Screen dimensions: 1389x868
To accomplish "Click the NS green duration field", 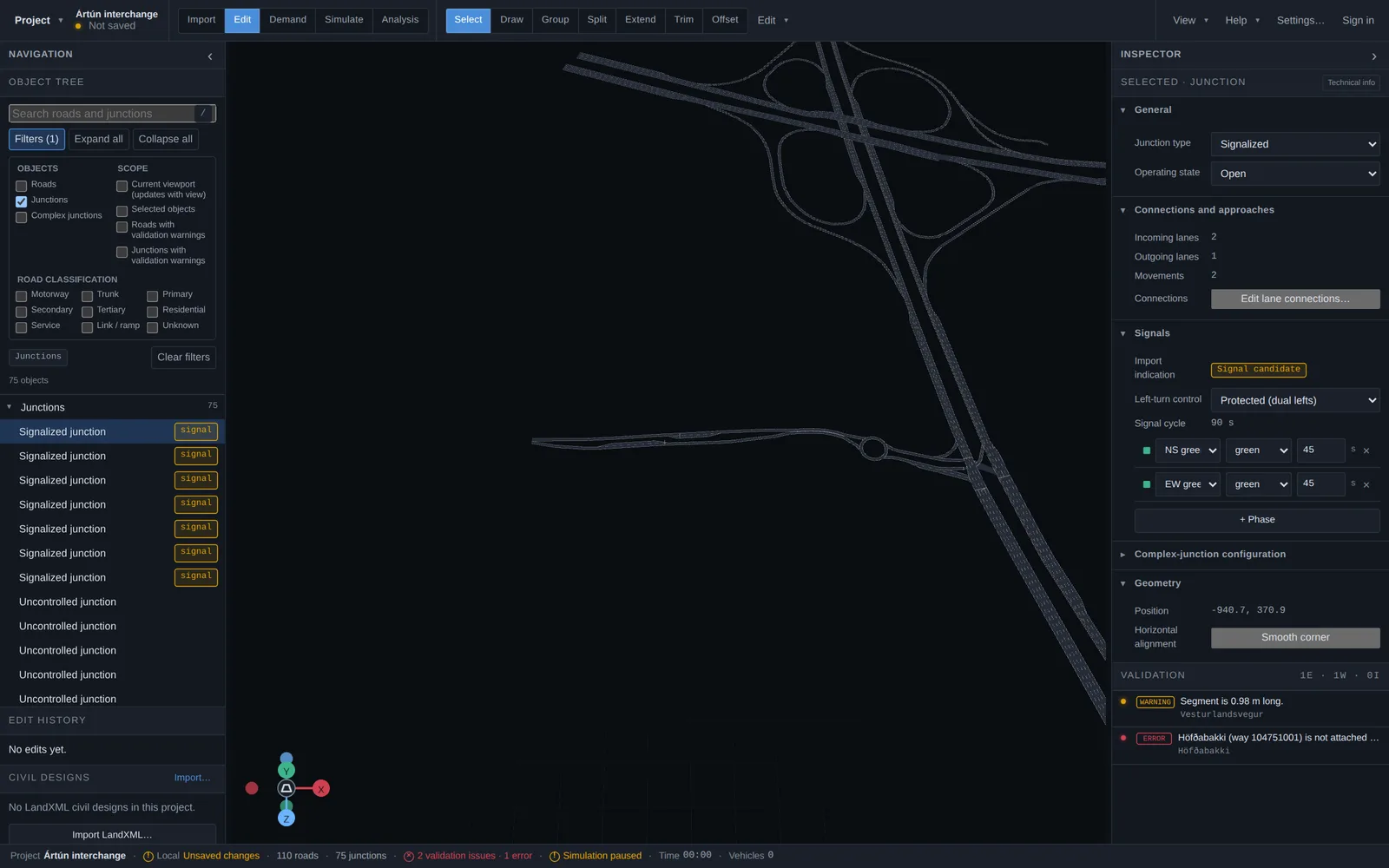I will (x=1320, y=450).
